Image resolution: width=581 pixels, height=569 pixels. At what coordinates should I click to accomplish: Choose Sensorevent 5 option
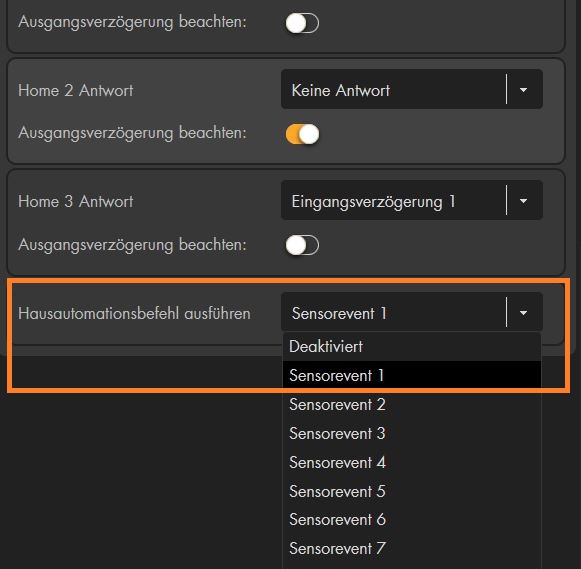(x=412, y=491)
